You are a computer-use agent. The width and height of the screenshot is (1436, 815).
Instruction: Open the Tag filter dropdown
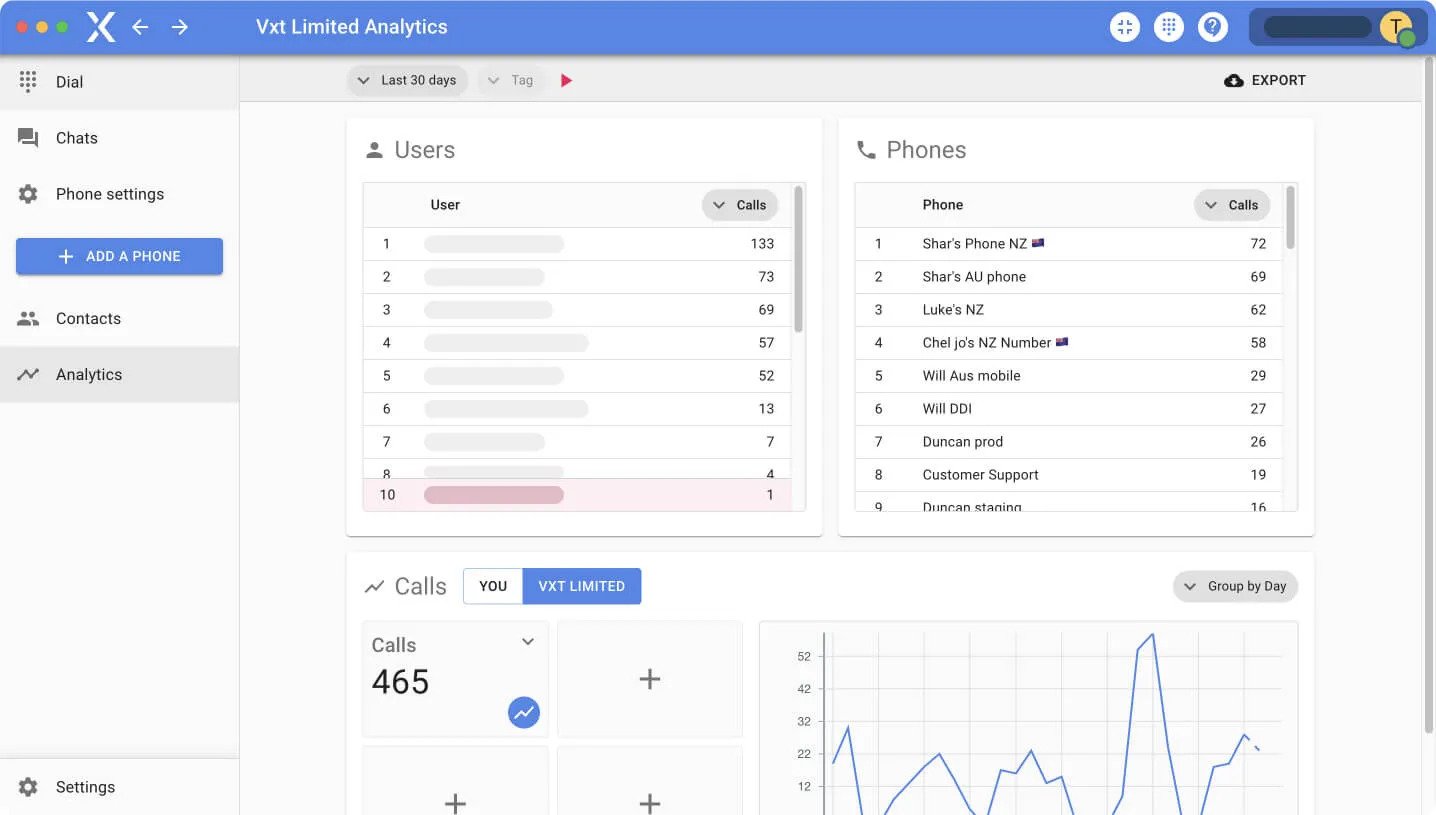tap(511, 80)
